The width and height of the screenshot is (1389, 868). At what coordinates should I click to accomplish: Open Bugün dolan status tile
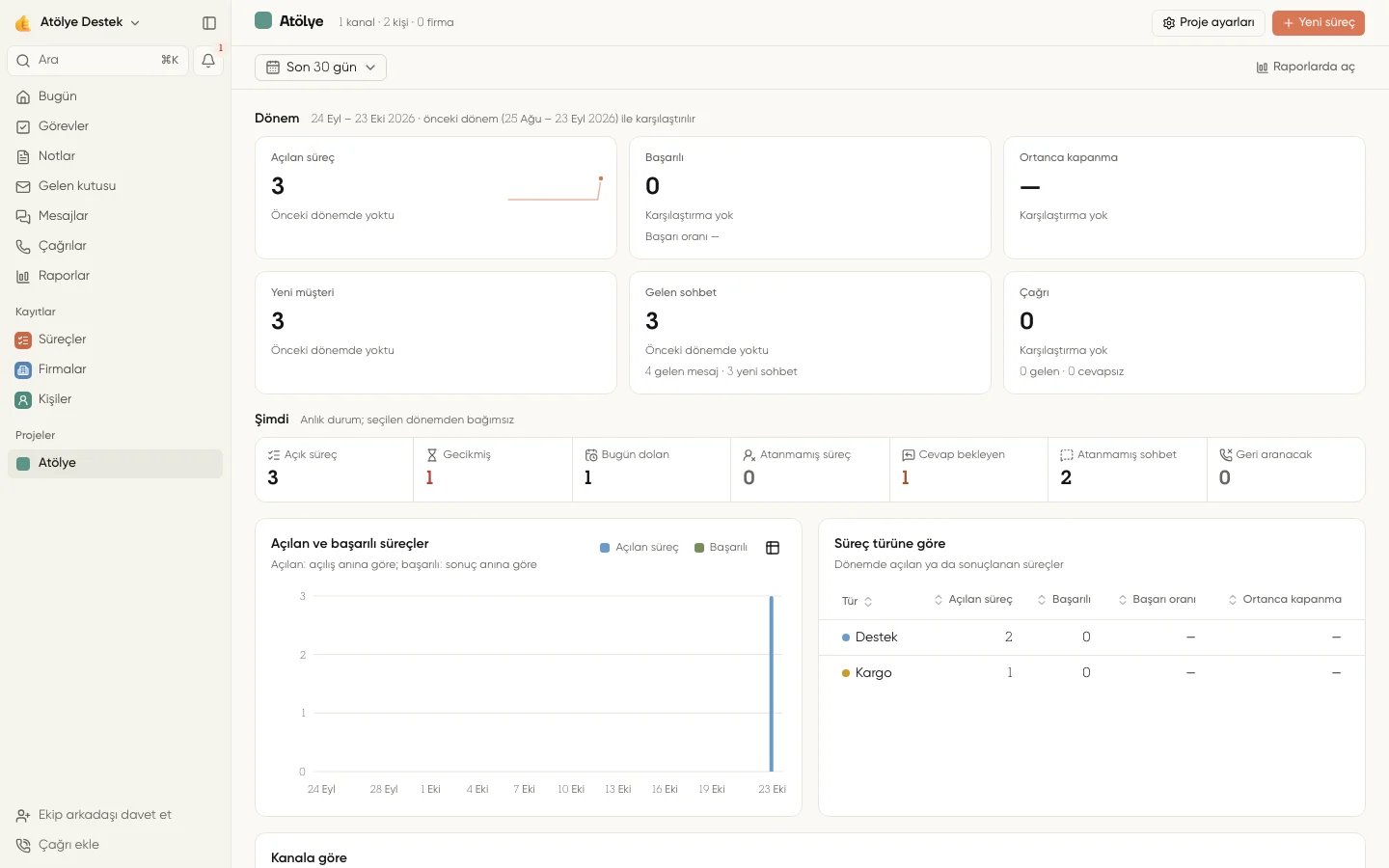tap(651, 470)
